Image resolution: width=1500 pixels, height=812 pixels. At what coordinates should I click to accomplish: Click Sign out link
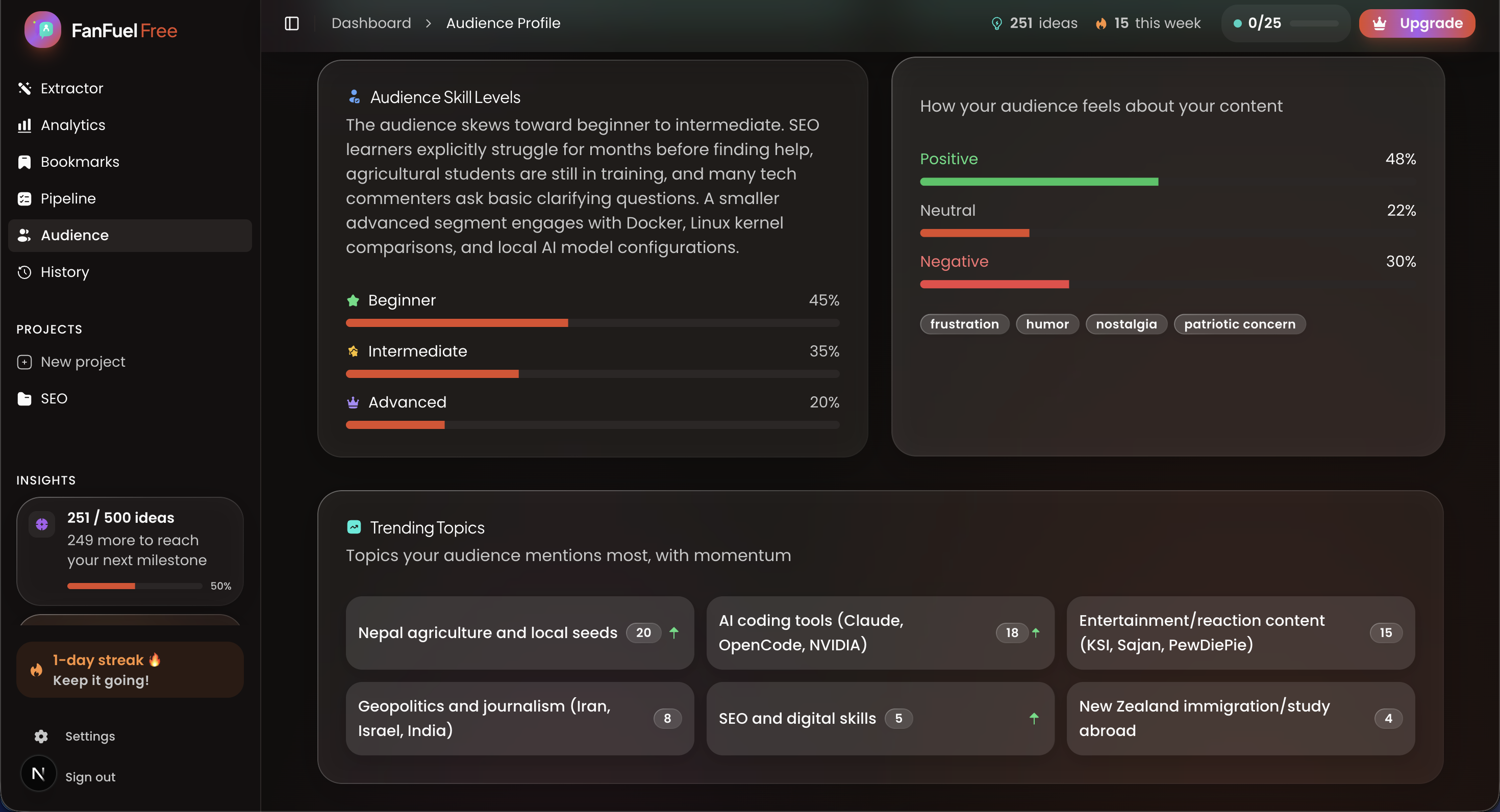click(90, 777)
